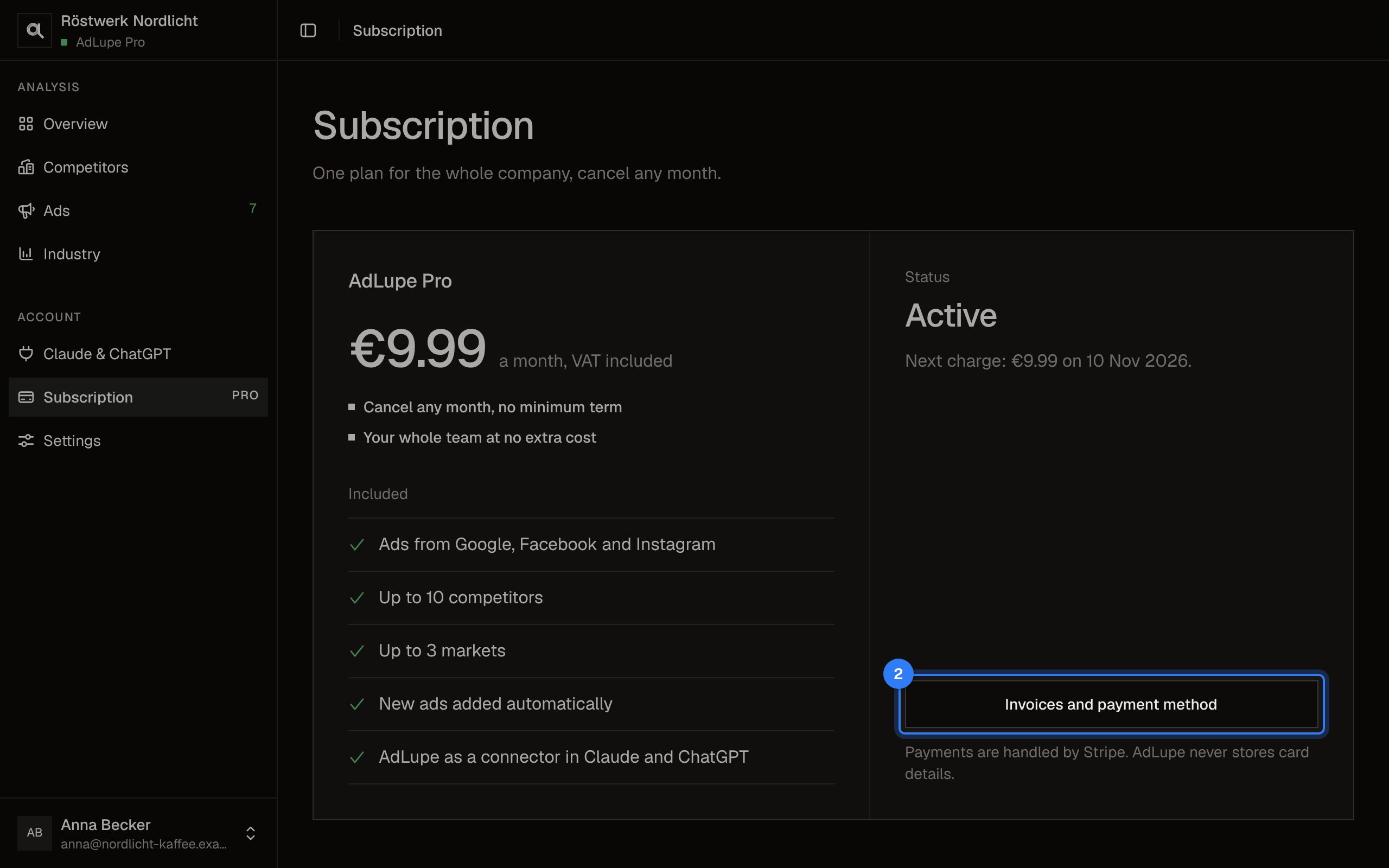Go to the Ads section
The image size is (1389, 868).
click(x=138, y=210)
